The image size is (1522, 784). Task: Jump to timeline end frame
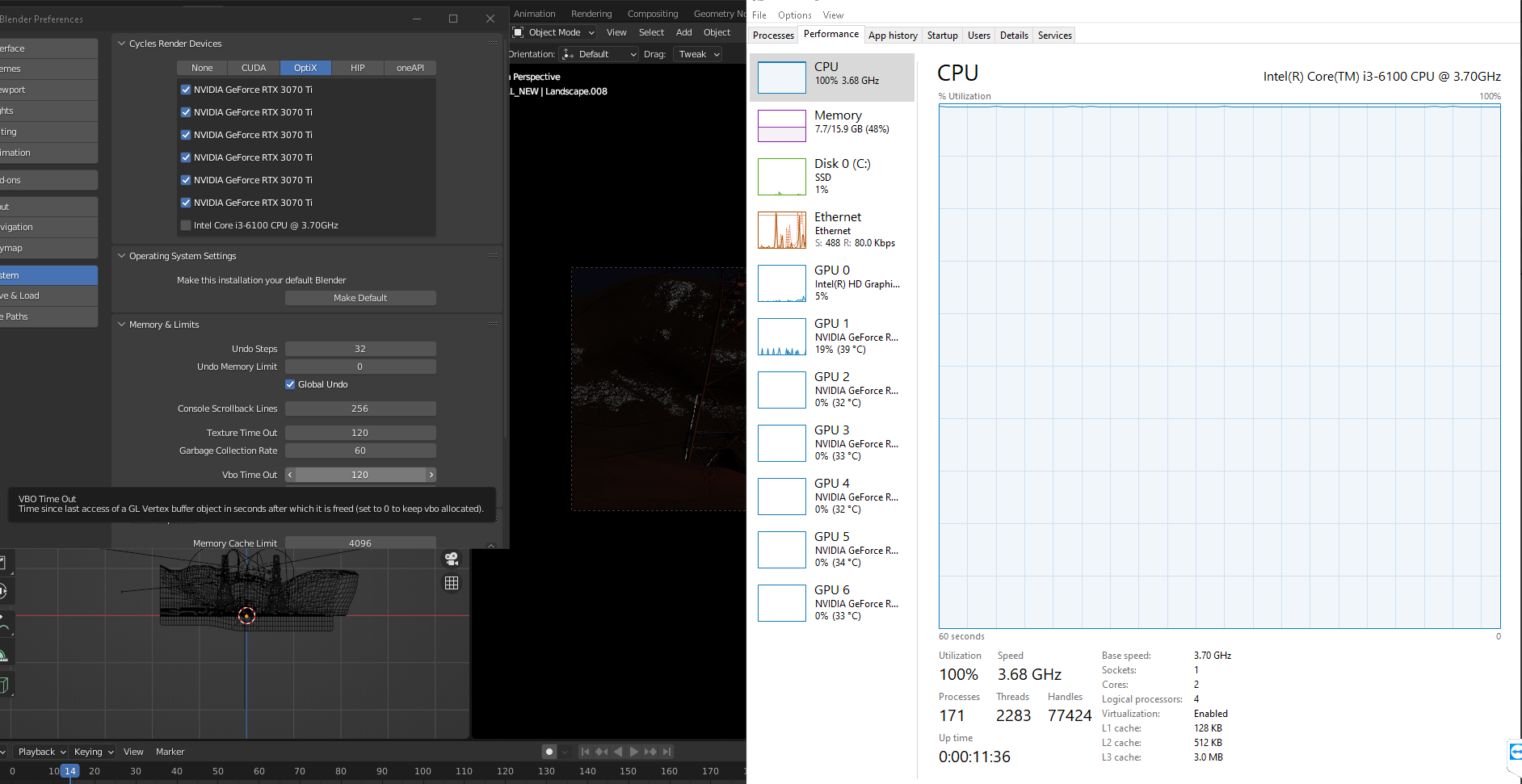(667, 752)
